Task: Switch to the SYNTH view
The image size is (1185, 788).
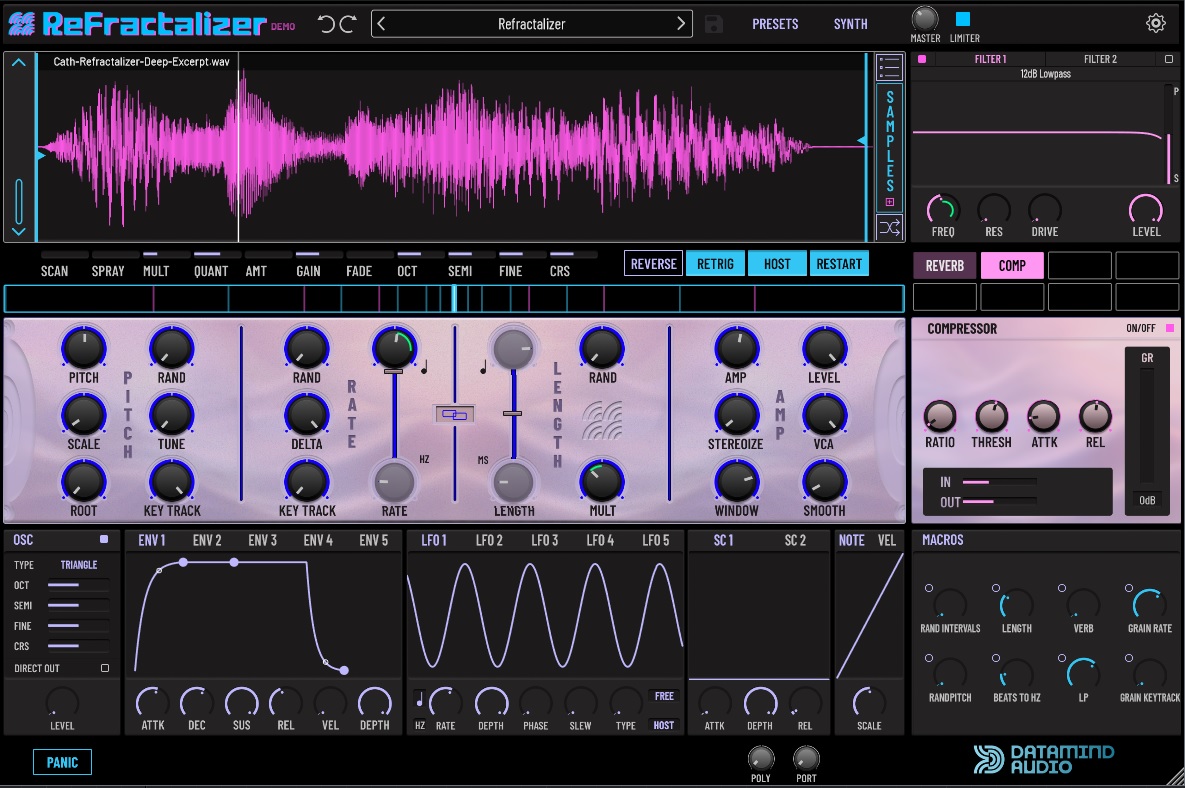Action: point(850,24)
